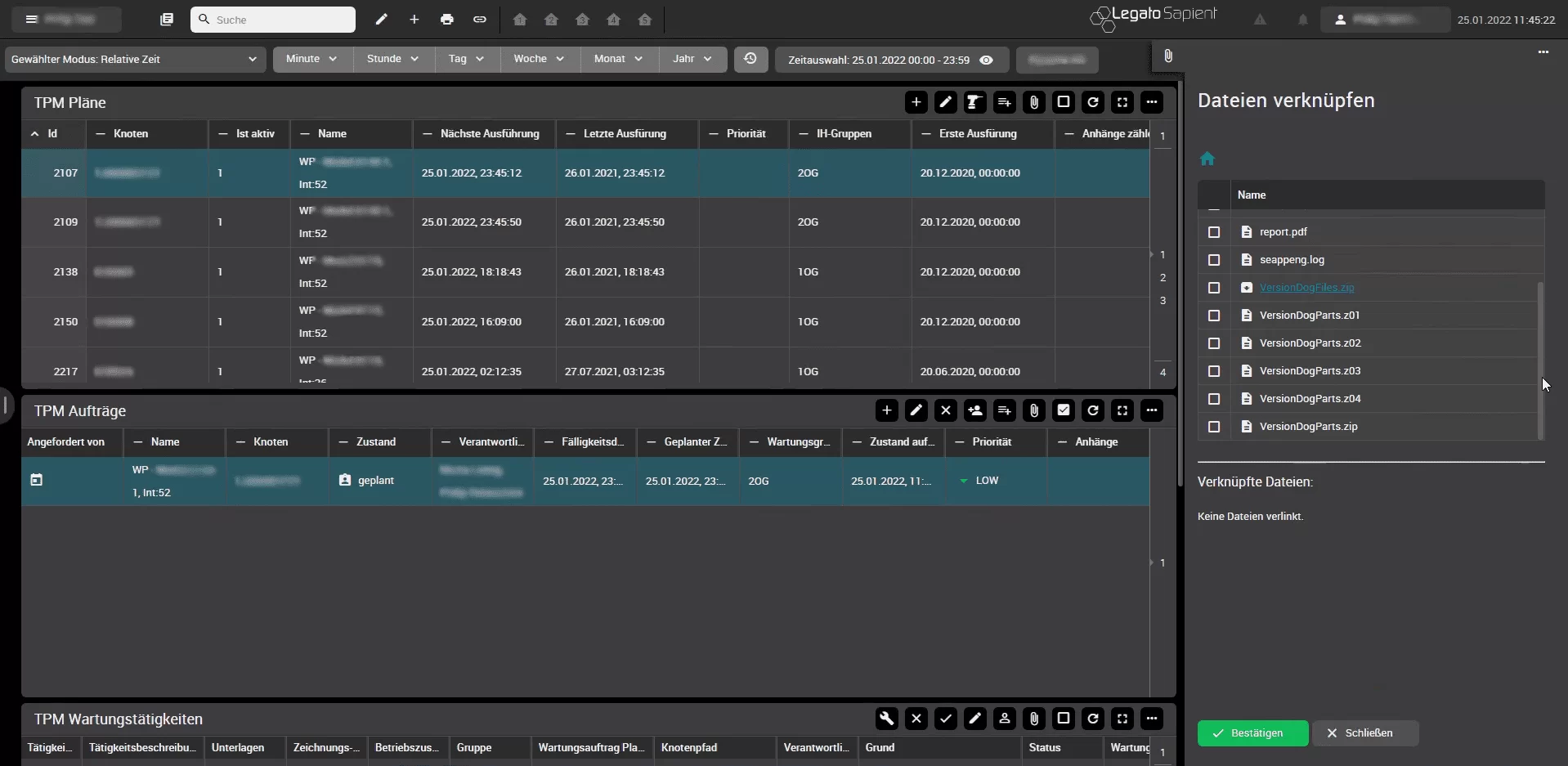Select TPM plan row with Id 2138

coord(585,272)
